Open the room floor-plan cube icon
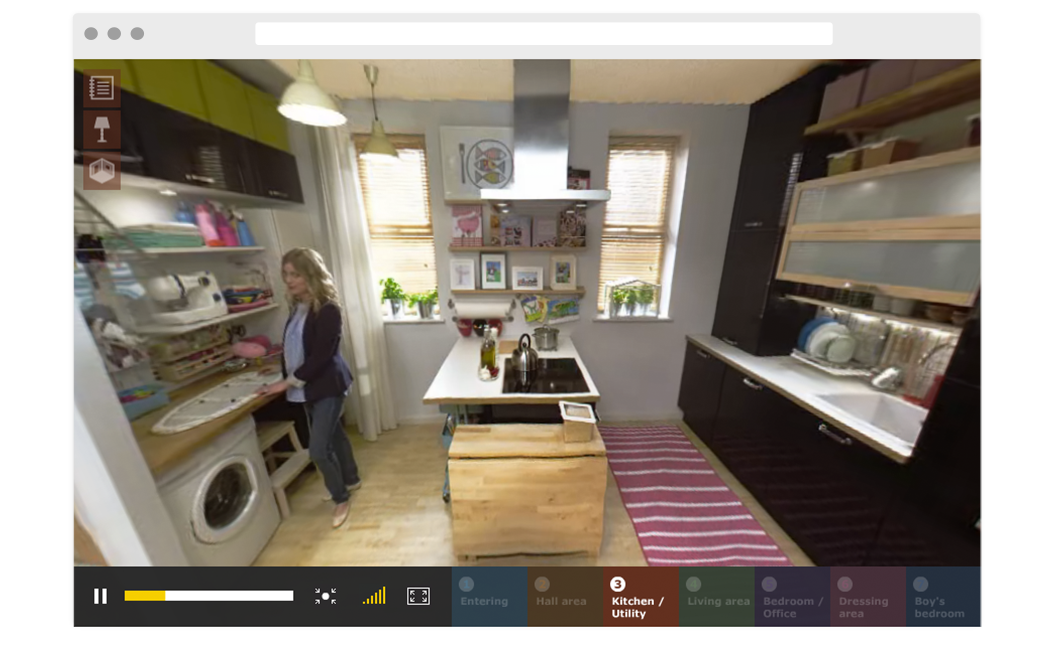This screenshot has width=1048, height=658. click(102, 171)
